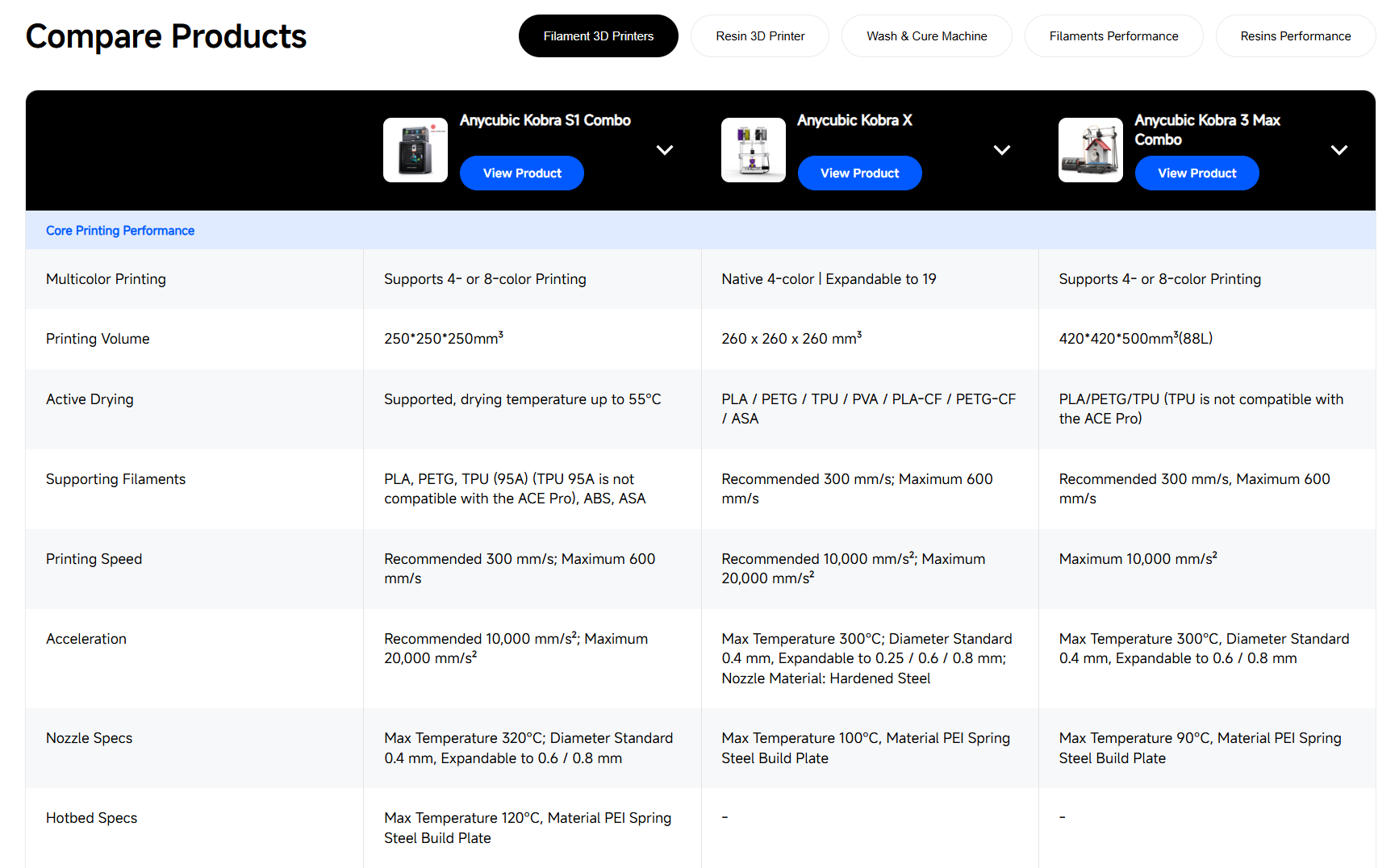Select the Active Drying row label

pyautogui.click(x=90, y=399)
